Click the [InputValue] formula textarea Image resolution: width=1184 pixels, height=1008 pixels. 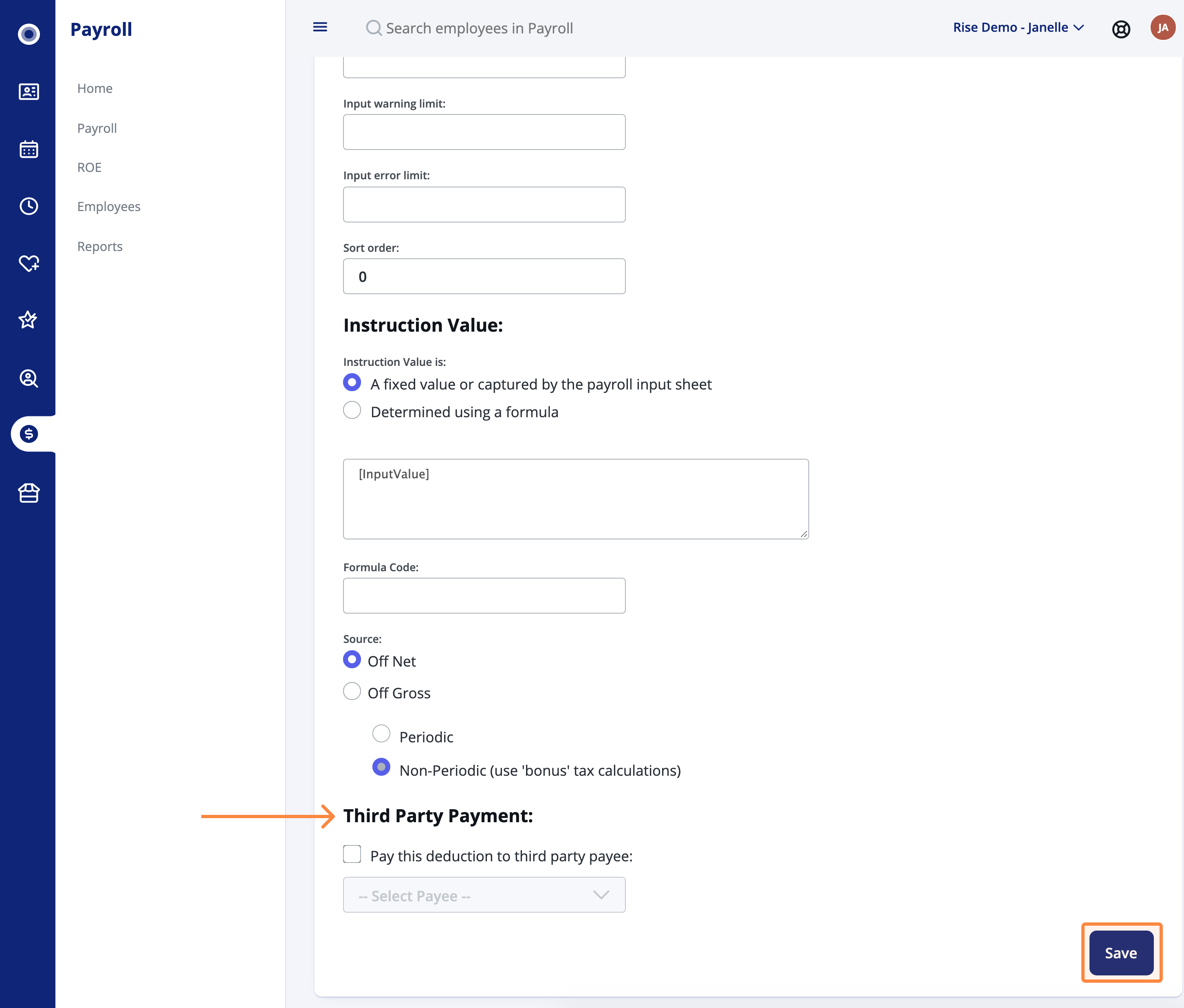point(576,499)
